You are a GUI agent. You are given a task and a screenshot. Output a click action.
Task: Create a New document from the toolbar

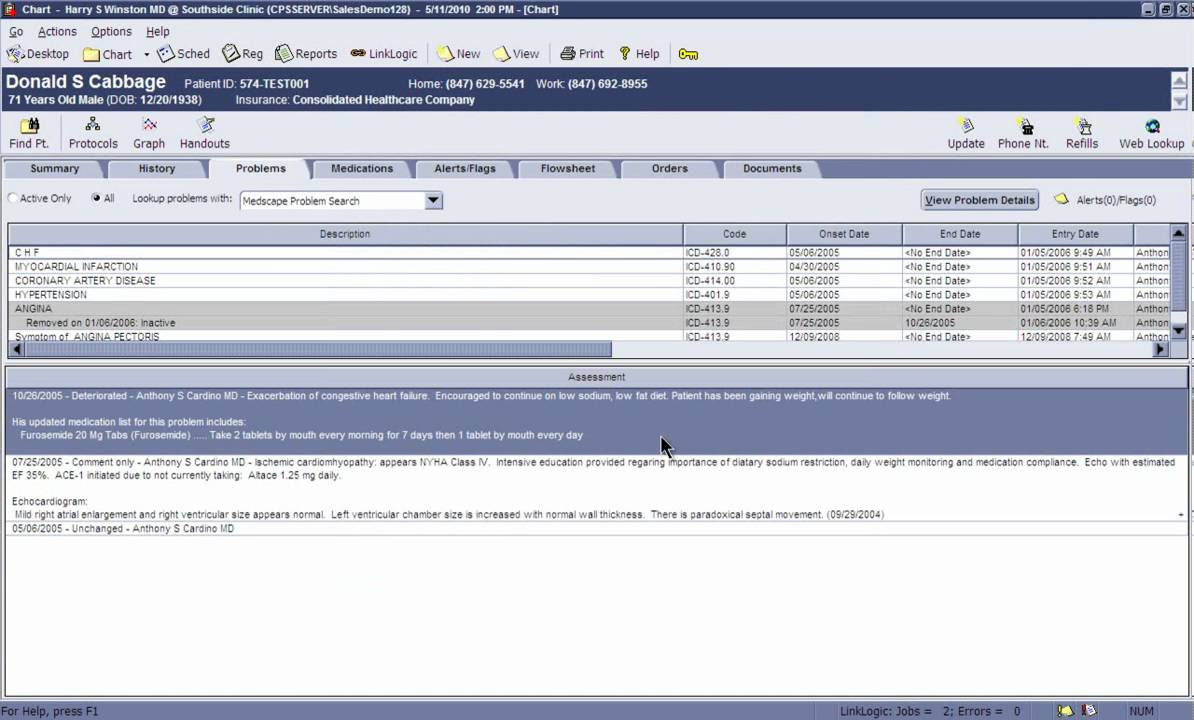coord(458,54)
